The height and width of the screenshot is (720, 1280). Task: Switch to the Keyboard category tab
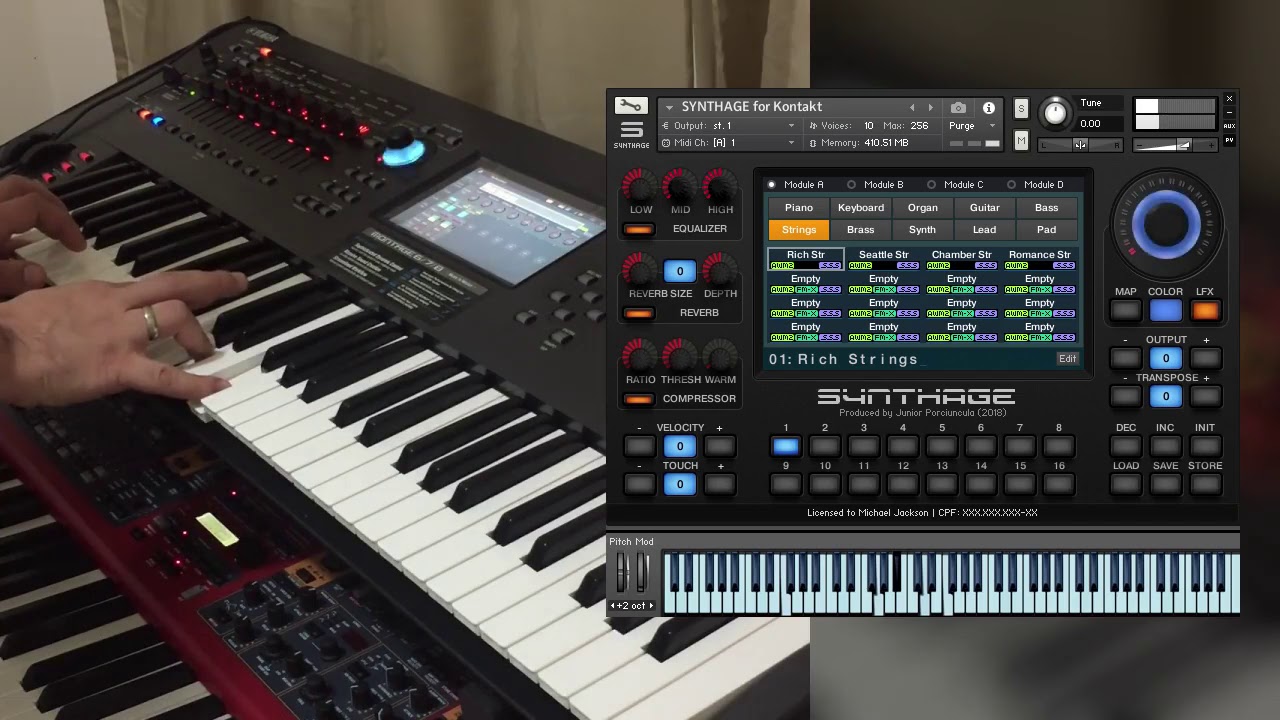click(861, 208)
